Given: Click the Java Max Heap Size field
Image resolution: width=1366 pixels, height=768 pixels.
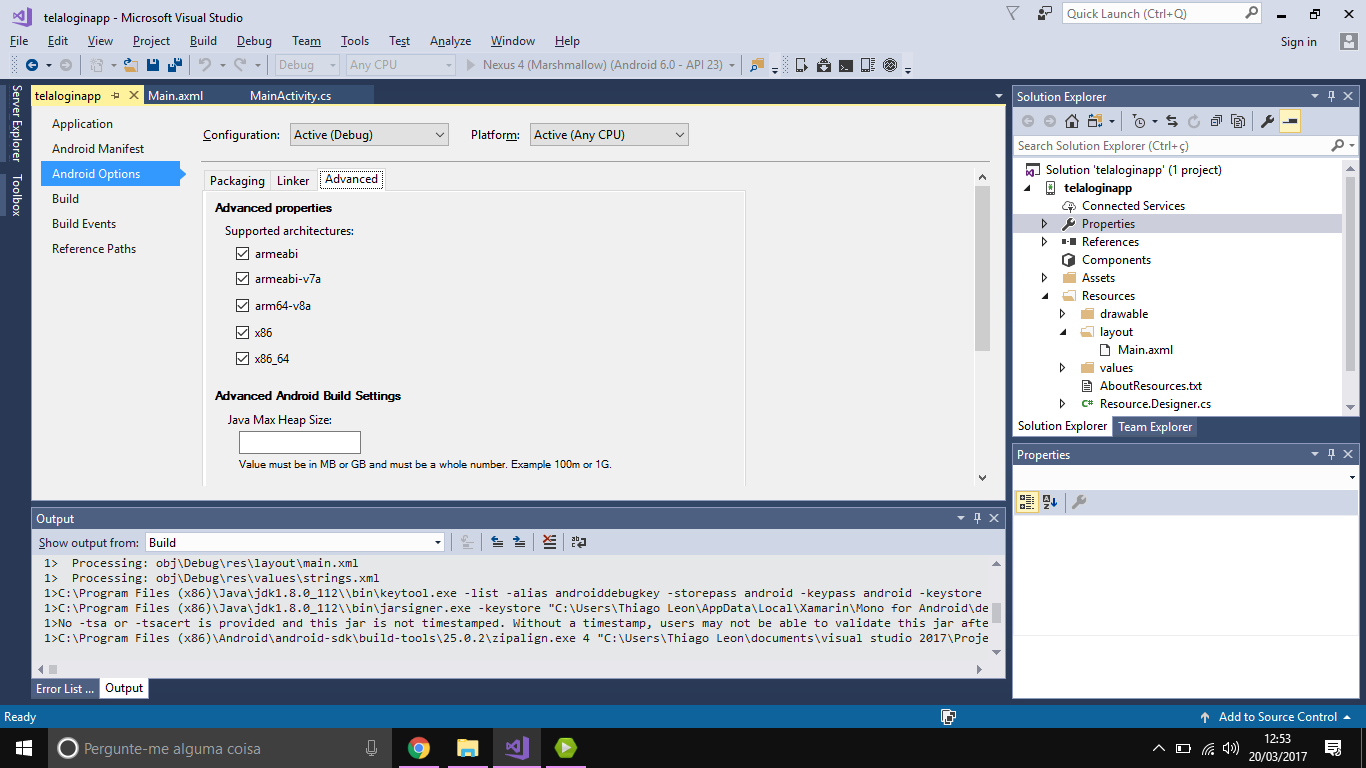Looking at the screenshot, I should tap(300, 442).
